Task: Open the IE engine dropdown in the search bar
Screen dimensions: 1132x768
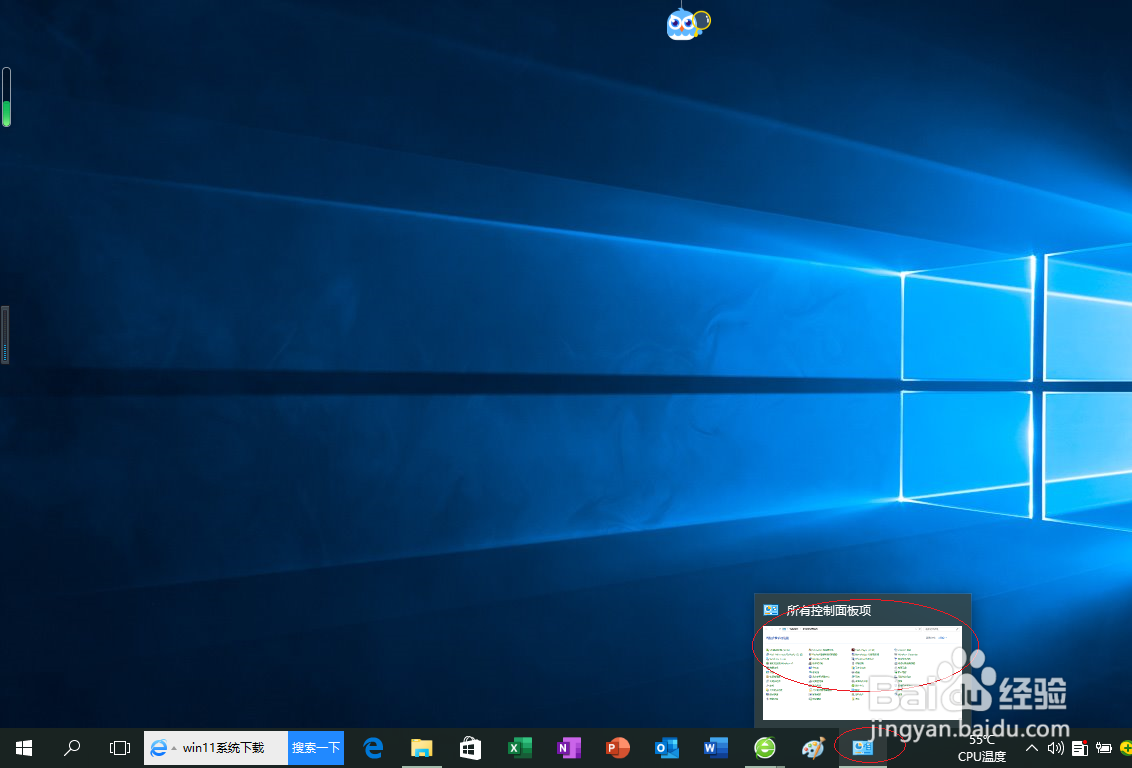Action: [x=173, y=749]
